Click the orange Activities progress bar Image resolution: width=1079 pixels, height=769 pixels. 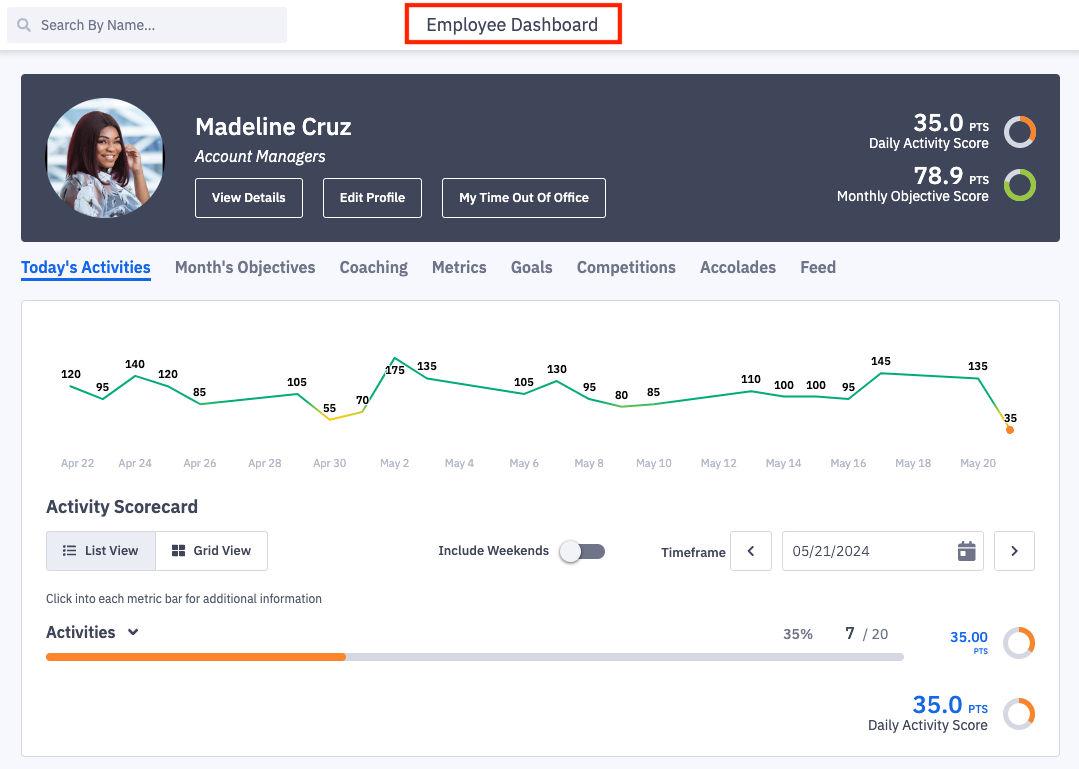[195, 657]
